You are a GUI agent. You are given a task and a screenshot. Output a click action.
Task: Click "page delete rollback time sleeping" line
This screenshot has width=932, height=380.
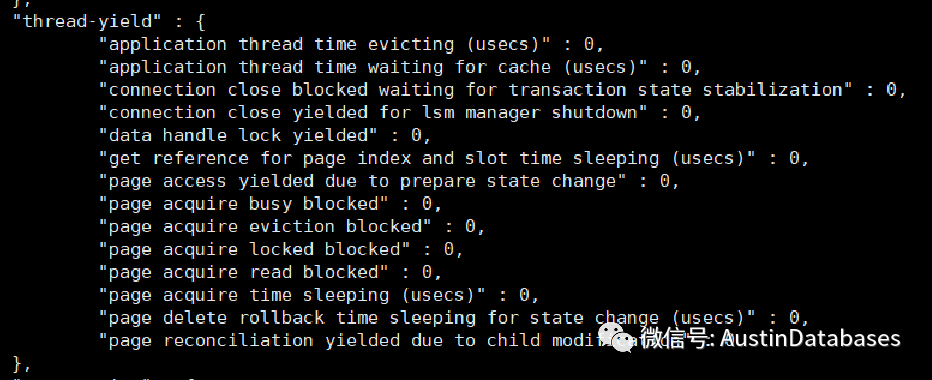454,318
